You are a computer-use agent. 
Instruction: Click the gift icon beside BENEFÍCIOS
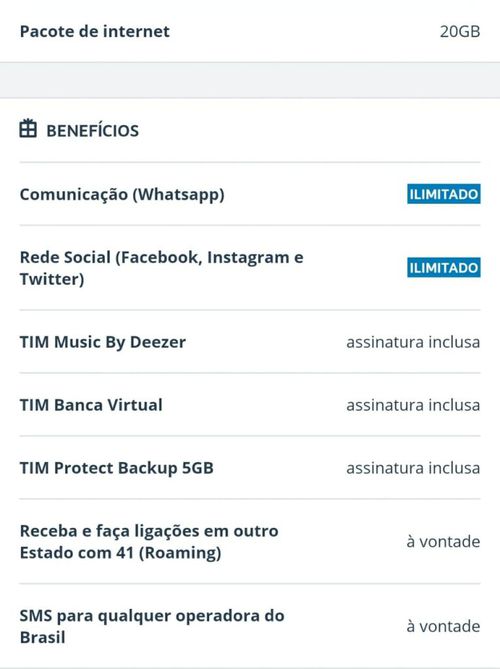(28, 128)
